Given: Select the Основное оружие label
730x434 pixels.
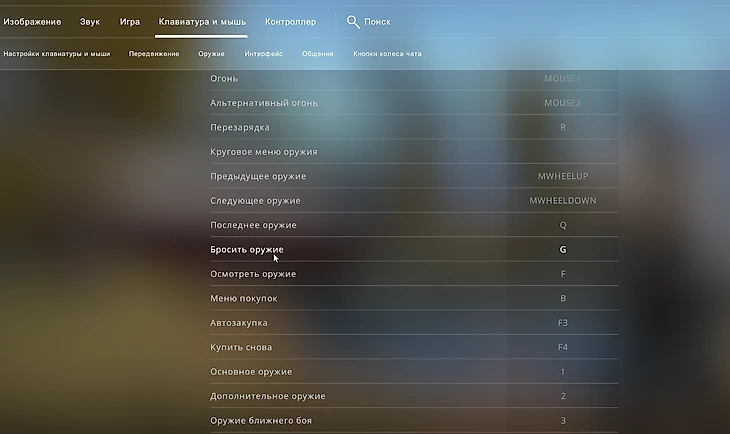Looking at the screenshot, I should (x=251, y=372).
